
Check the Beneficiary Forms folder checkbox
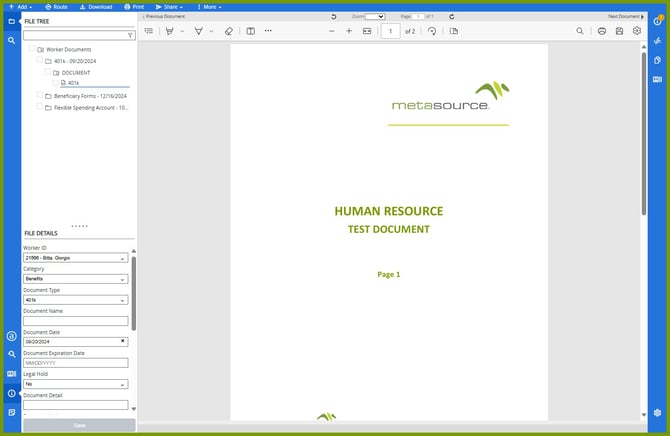(x=40, y=95)
